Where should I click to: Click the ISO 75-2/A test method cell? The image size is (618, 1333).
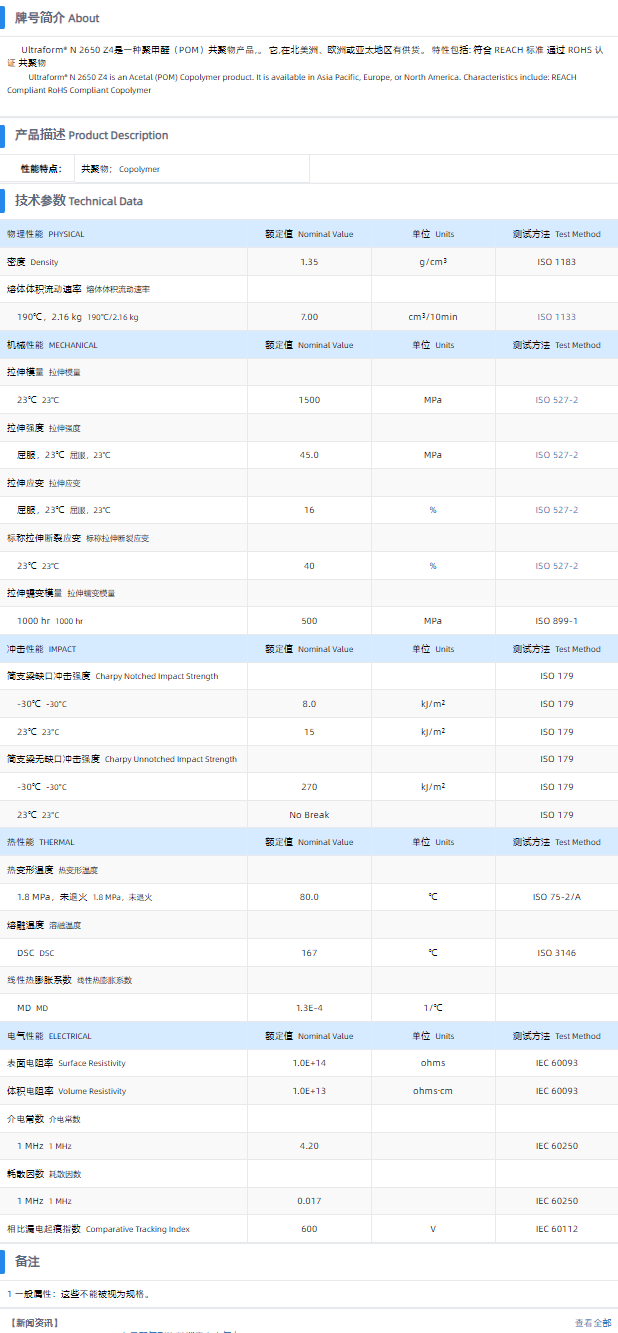pos(556,897)
